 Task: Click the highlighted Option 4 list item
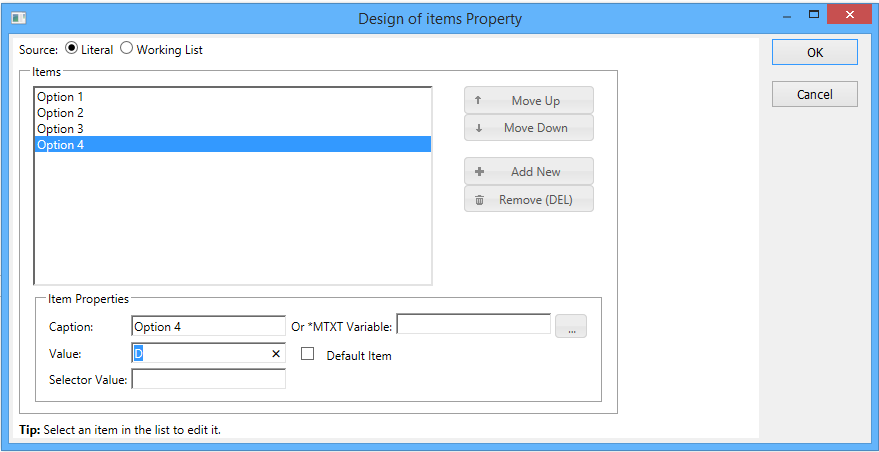pyautogui.click(x=60, y=145)
